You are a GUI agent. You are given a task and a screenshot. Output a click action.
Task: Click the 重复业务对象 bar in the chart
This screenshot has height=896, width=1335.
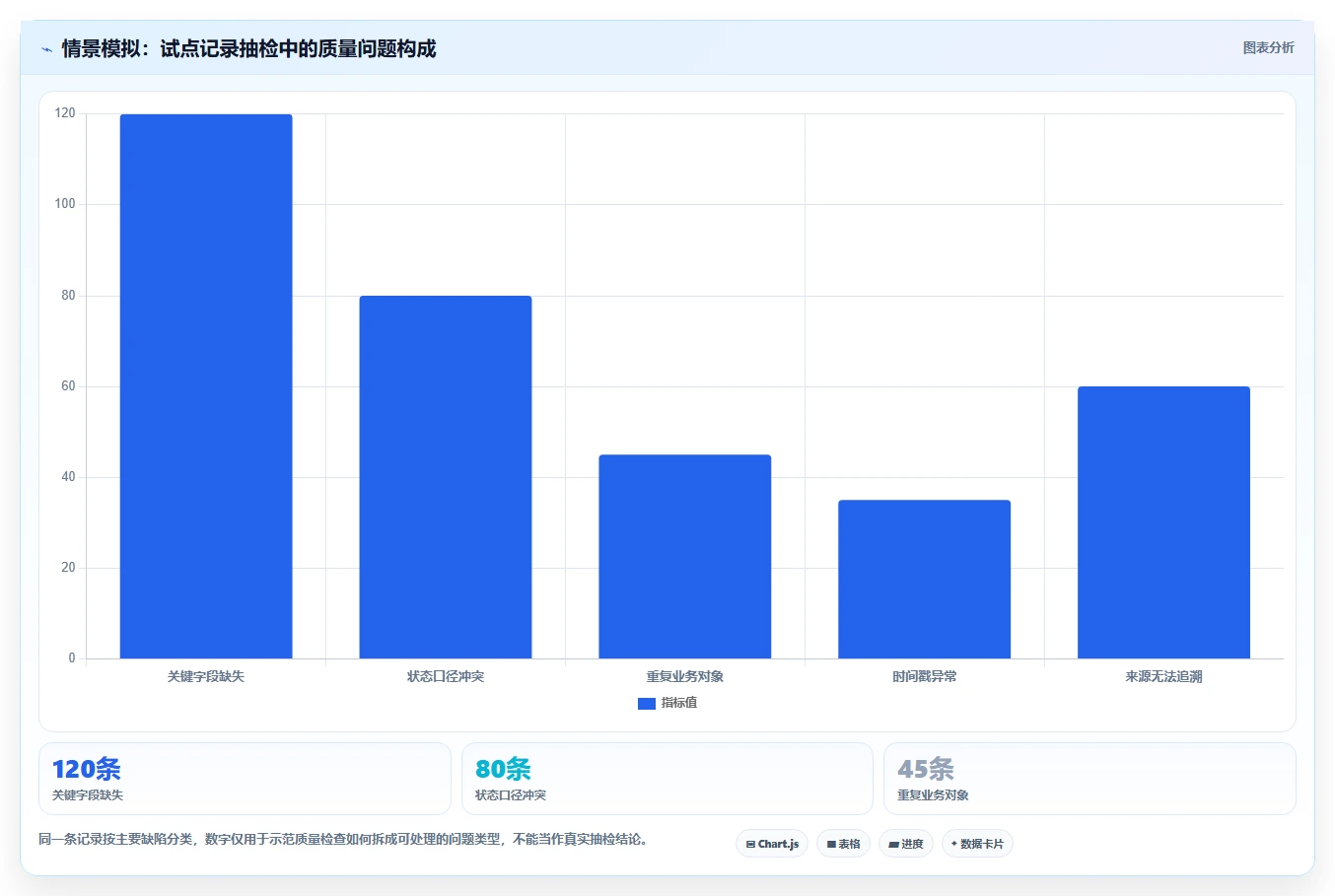685,556
